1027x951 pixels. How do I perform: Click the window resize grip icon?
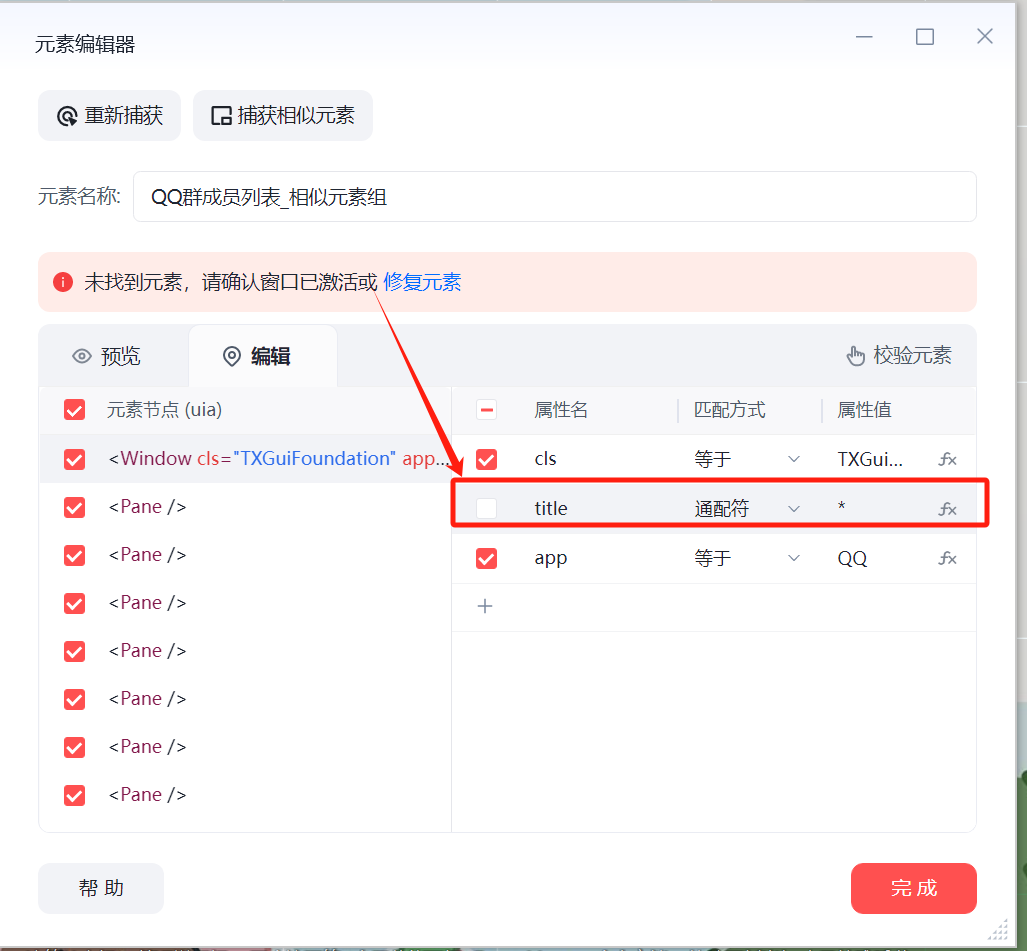(x=998, y=929)
